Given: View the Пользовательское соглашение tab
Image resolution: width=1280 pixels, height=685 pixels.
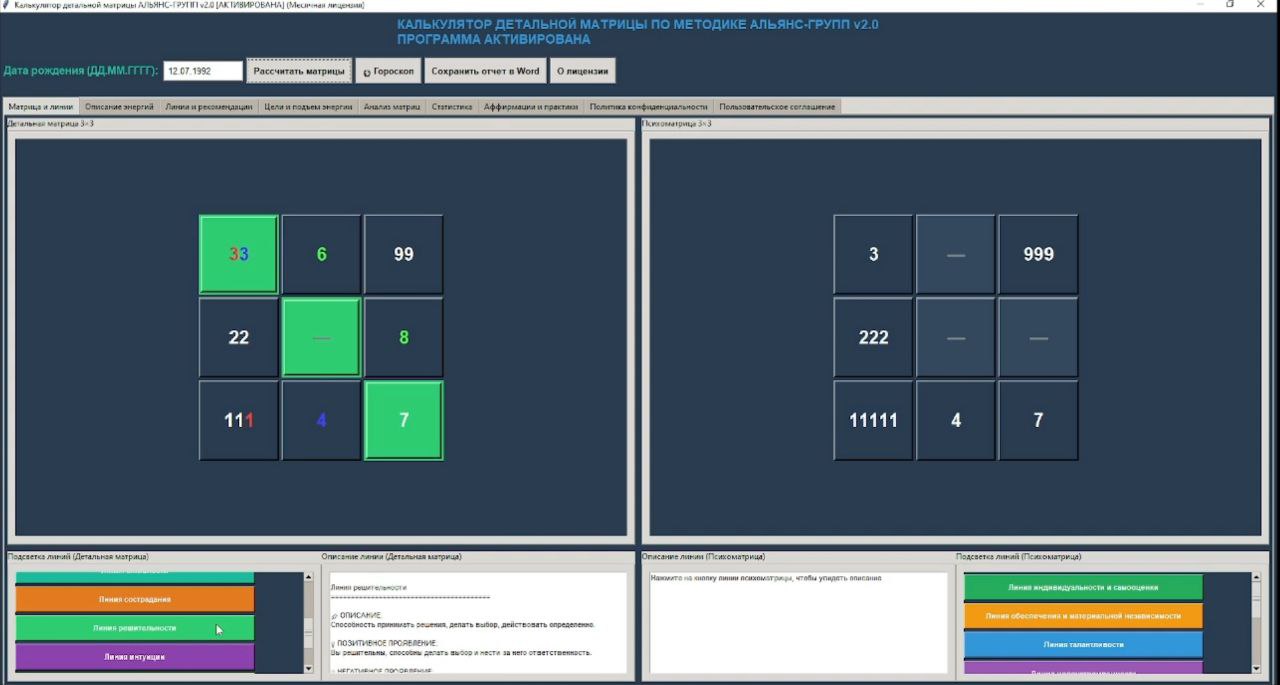Looking at the screenshot, I should [777, 106].
